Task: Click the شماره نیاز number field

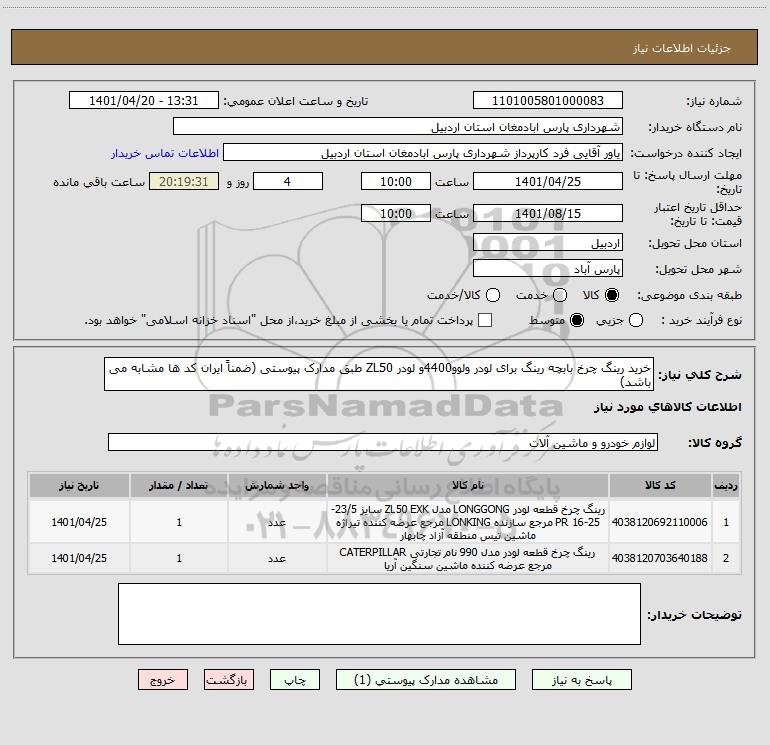Action: [548, 100]
